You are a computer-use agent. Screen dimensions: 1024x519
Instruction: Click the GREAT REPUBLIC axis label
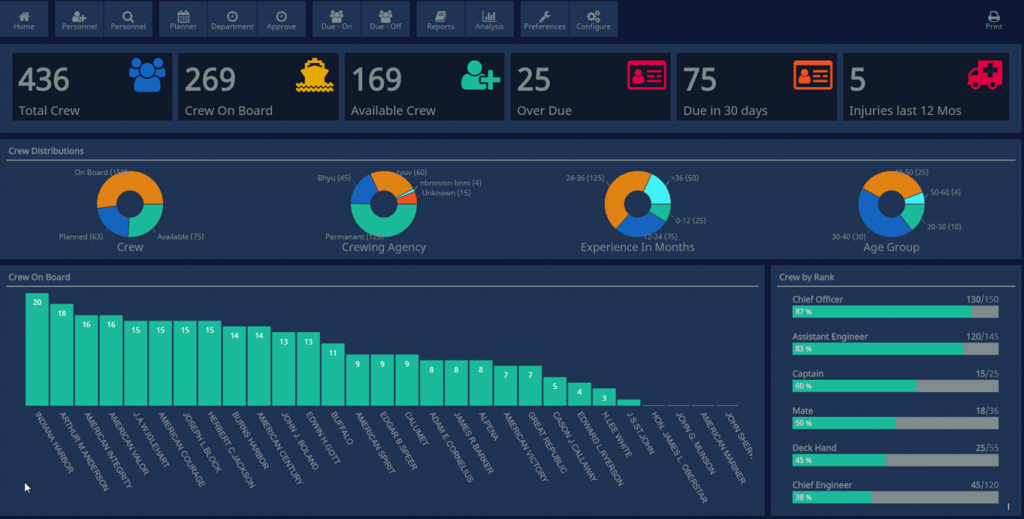tap(547, 442)
